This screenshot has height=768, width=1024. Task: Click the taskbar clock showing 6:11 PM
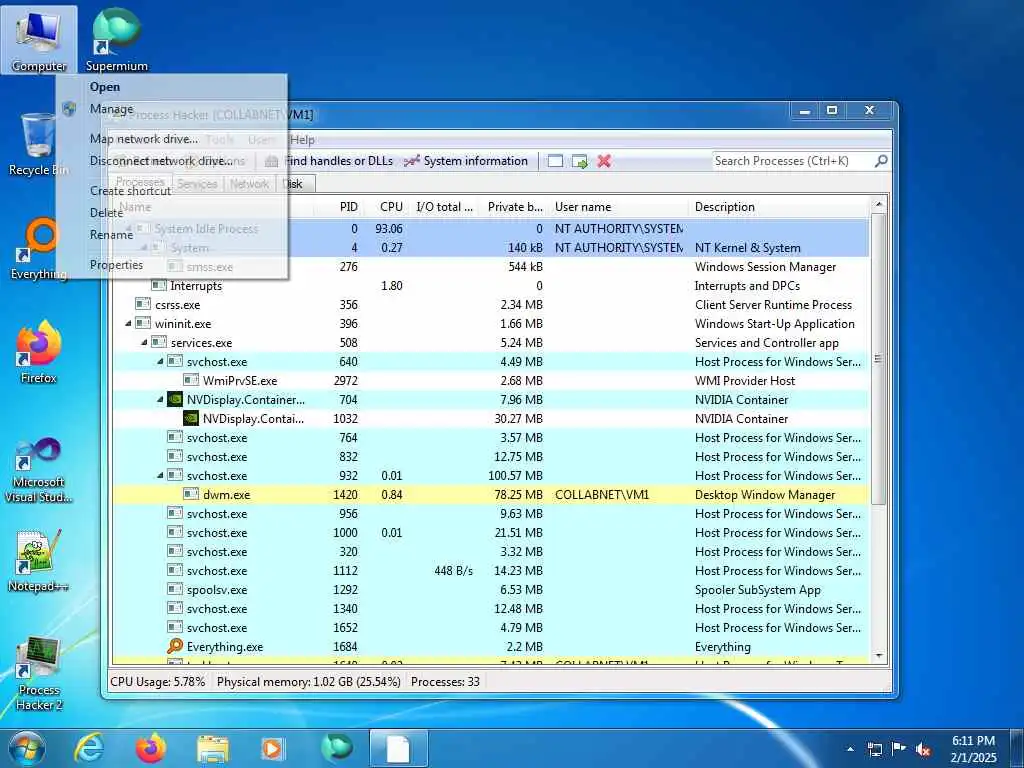973,749
